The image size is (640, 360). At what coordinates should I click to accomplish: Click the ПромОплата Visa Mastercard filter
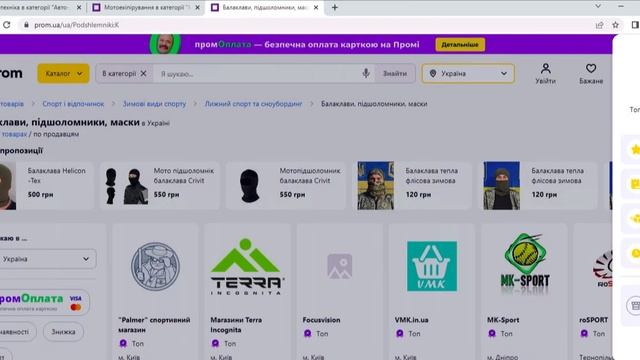tap(44, 302)
